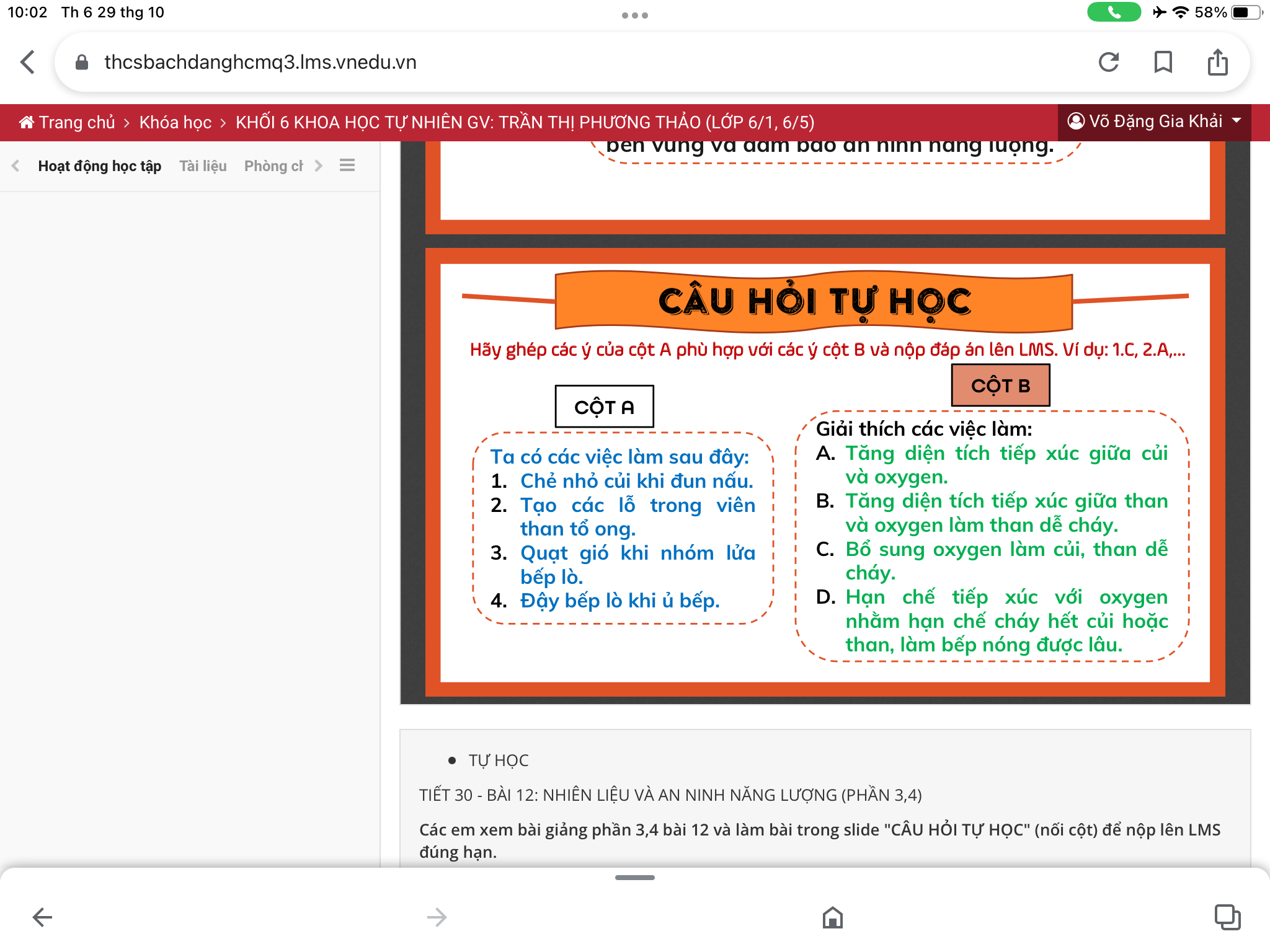The height and width of the screenshot is (952, 1270).
Task: Tap the battery indicator in status bar
Action: click(x=1246, y=12)
